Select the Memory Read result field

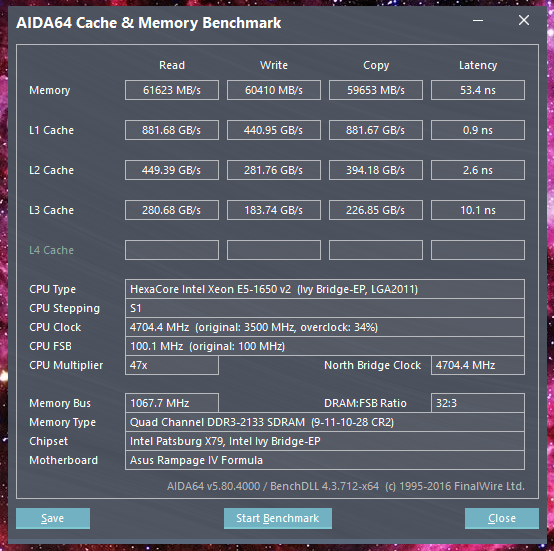172,90
